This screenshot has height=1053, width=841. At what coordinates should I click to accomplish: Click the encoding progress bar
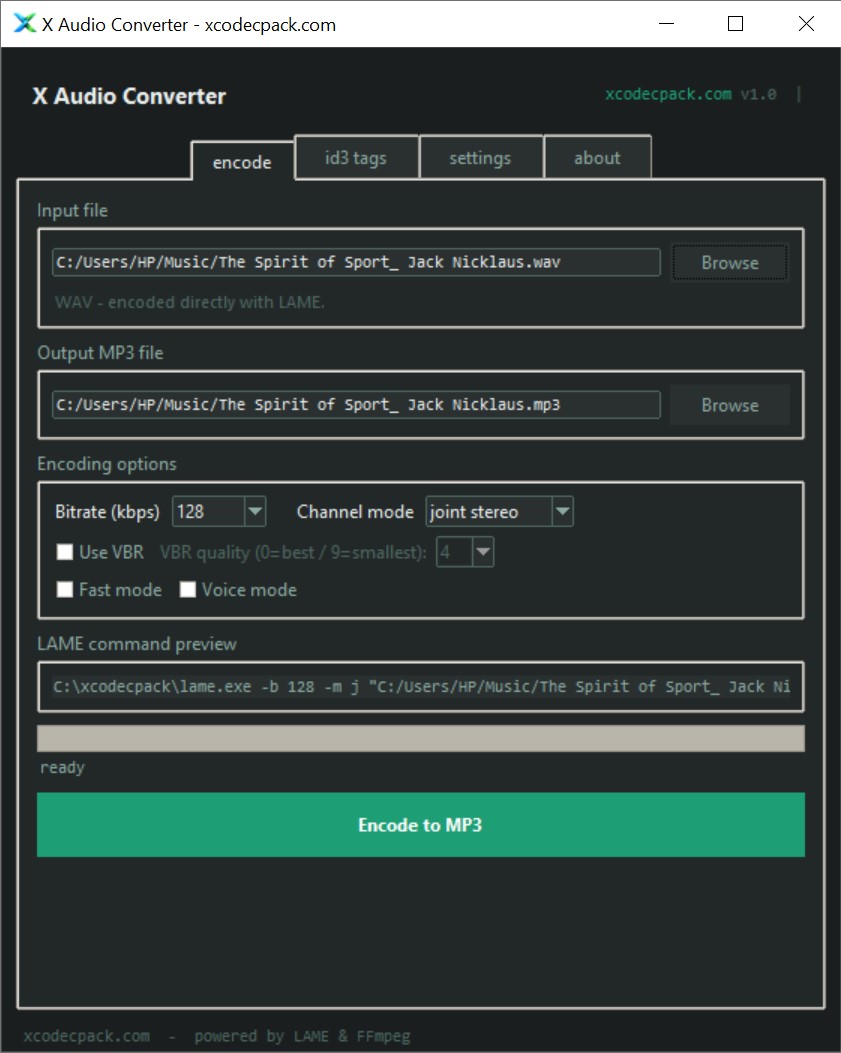click(x=420, y=738)
